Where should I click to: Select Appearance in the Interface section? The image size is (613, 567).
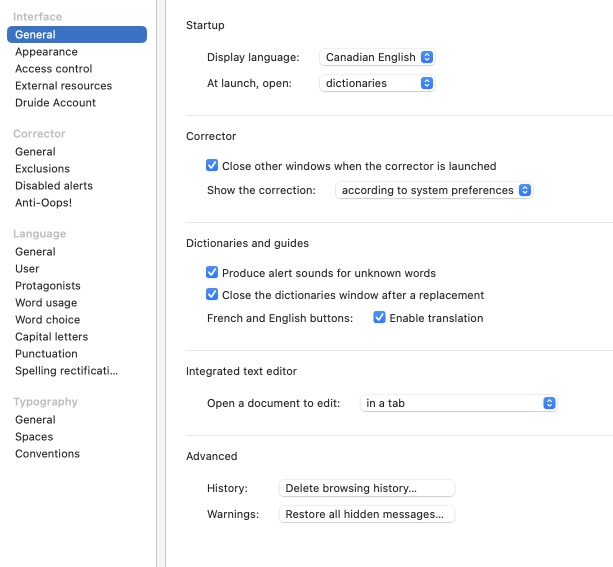tap(46, 52)
